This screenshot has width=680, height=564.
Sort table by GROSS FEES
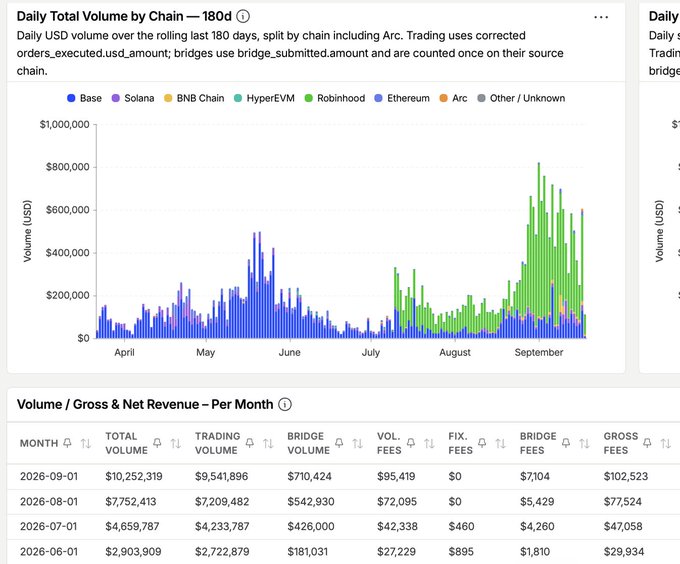666,443
